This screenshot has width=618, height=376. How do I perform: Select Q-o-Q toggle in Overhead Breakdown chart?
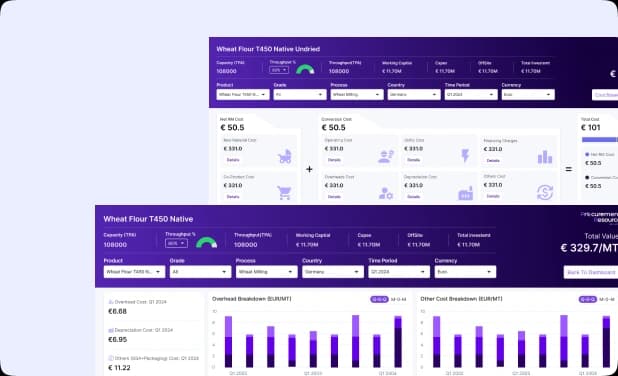point(379,299)
